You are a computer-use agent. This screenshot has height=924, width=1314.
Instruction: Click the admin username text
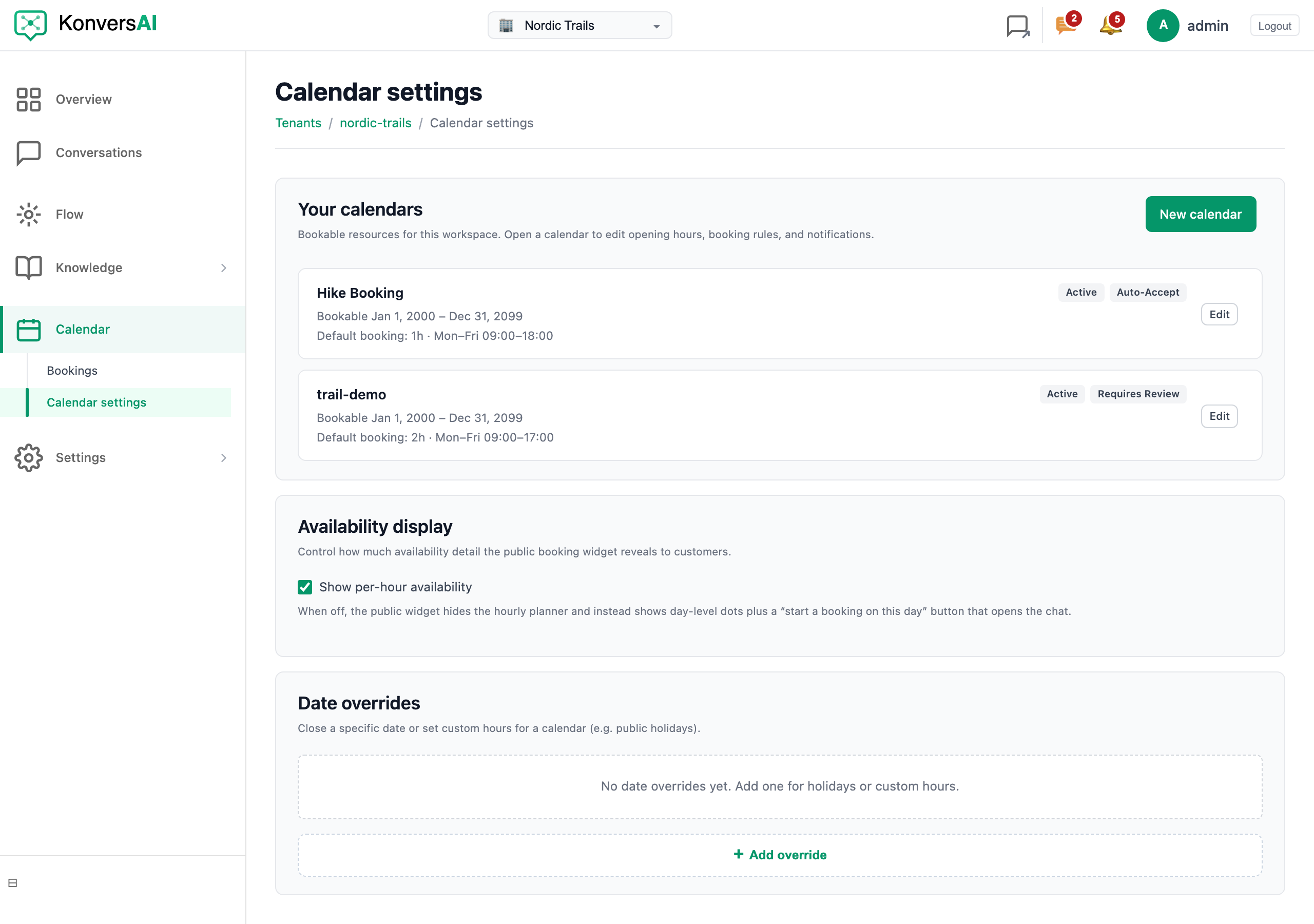click(x=1208, y=26)
